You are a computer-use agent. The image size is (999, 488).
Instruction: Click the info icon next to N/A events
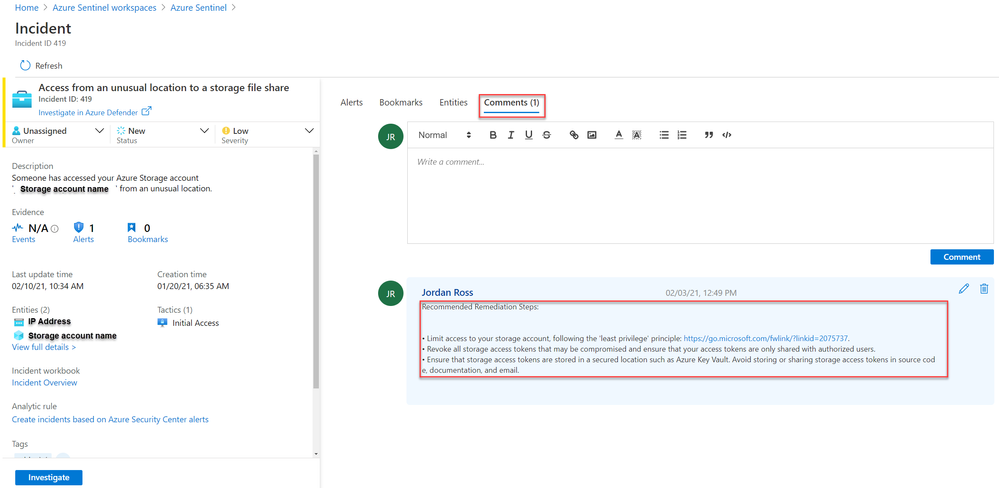coord(54,229)
